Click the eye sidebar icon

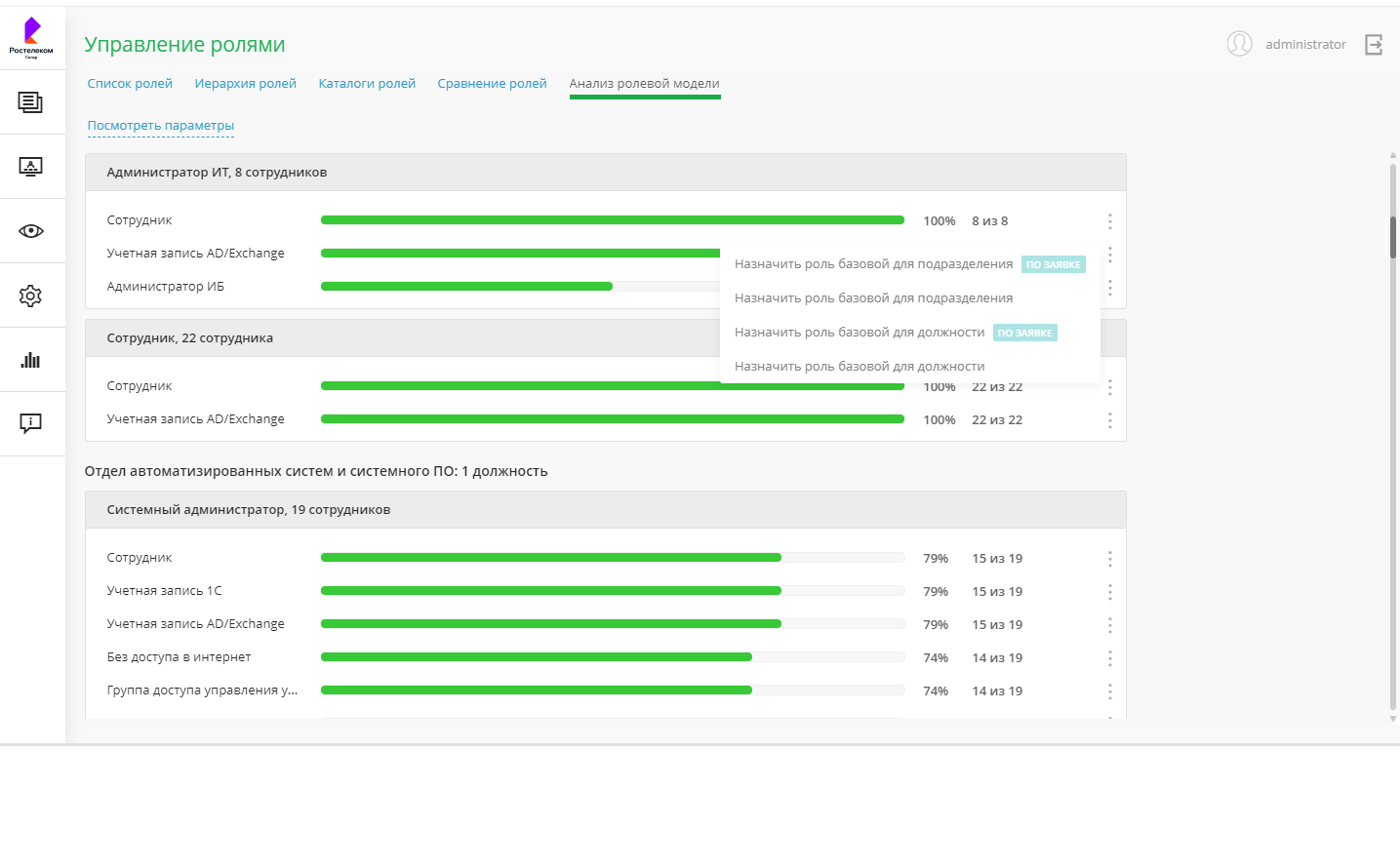[31, 231]
